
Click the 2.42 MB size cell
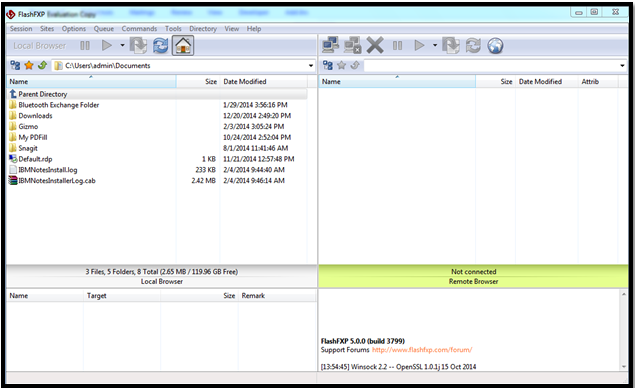(204, 181)
